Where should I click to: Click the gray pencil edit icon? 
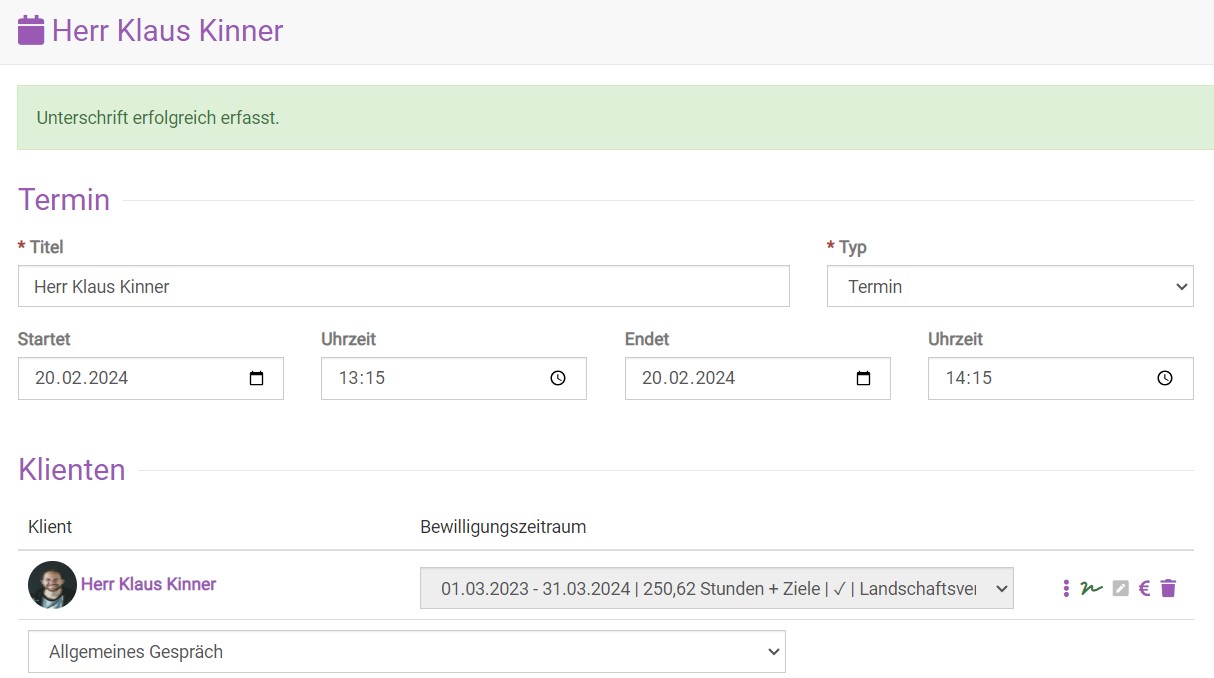[1120, 588]
